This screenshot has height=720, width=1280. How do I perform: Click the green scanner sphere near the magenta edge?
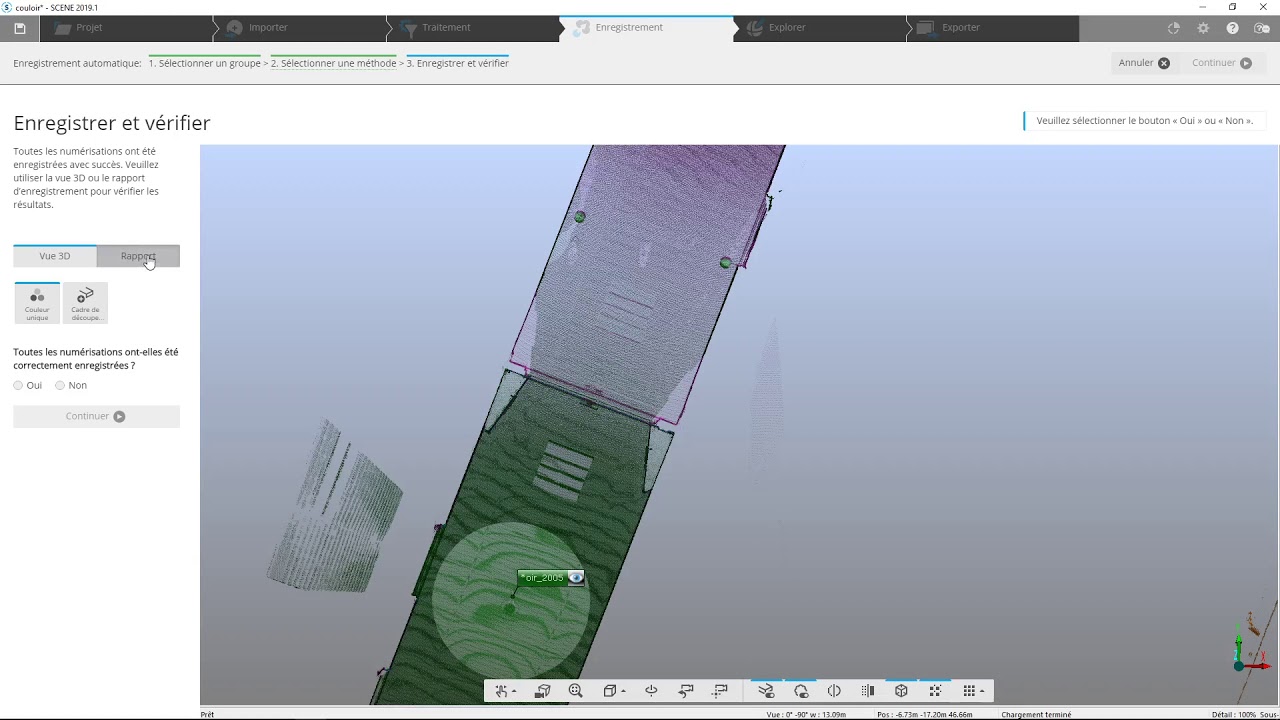pos(726,263)
